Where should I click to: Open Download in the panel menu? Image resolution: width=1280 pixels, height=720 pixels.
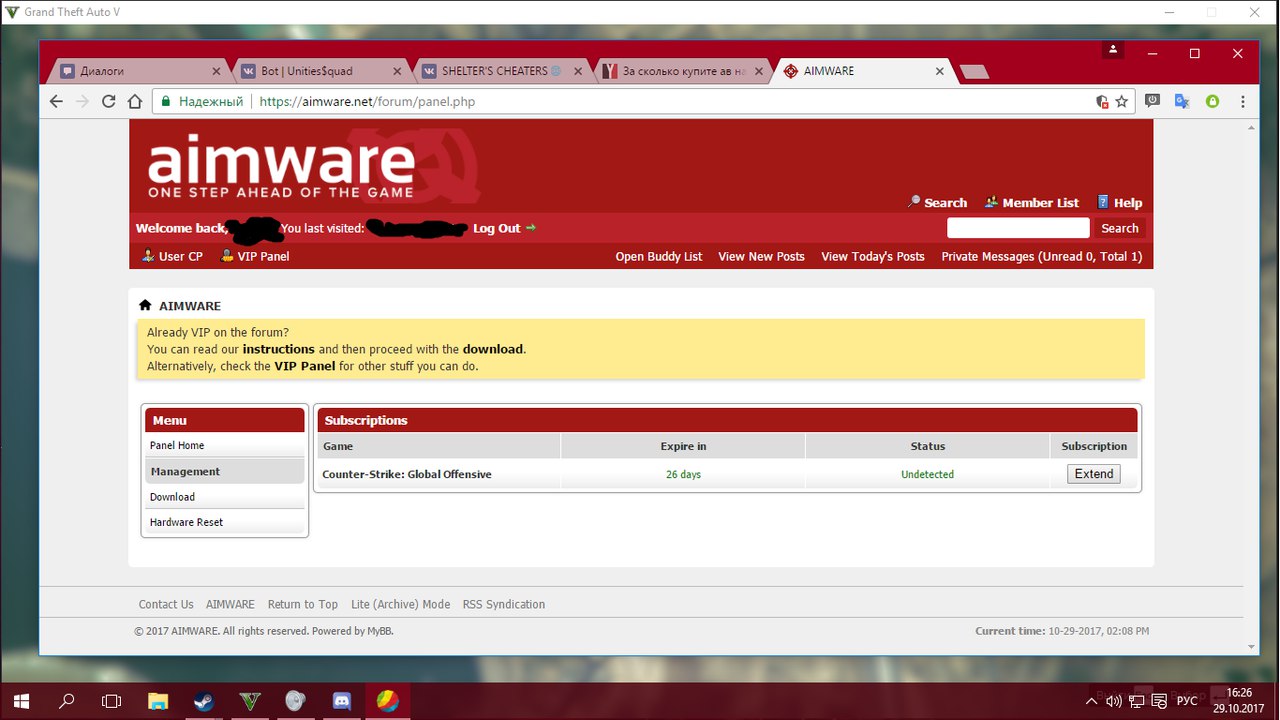173,497
